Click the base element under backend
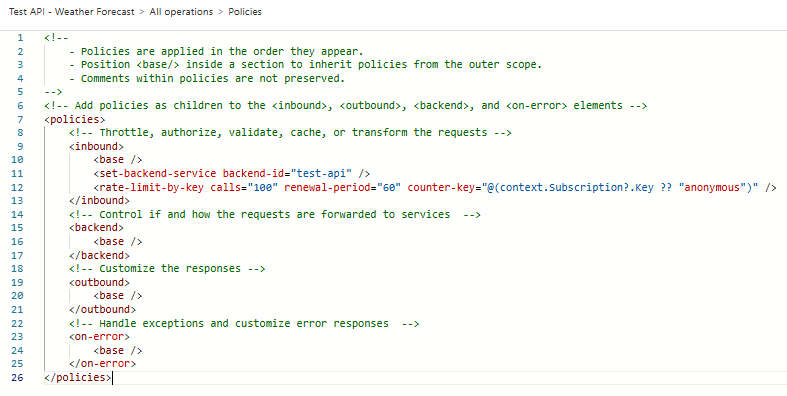The height and width of the screenshot is (396, 787). pyautogui.click(x=118, y=242)
